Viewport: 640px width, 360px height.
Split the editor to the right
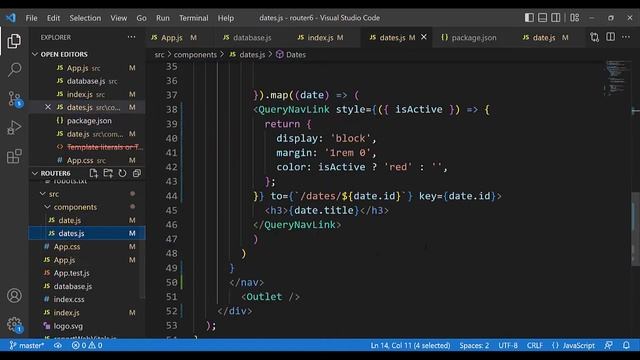click(x=611, y=37)
